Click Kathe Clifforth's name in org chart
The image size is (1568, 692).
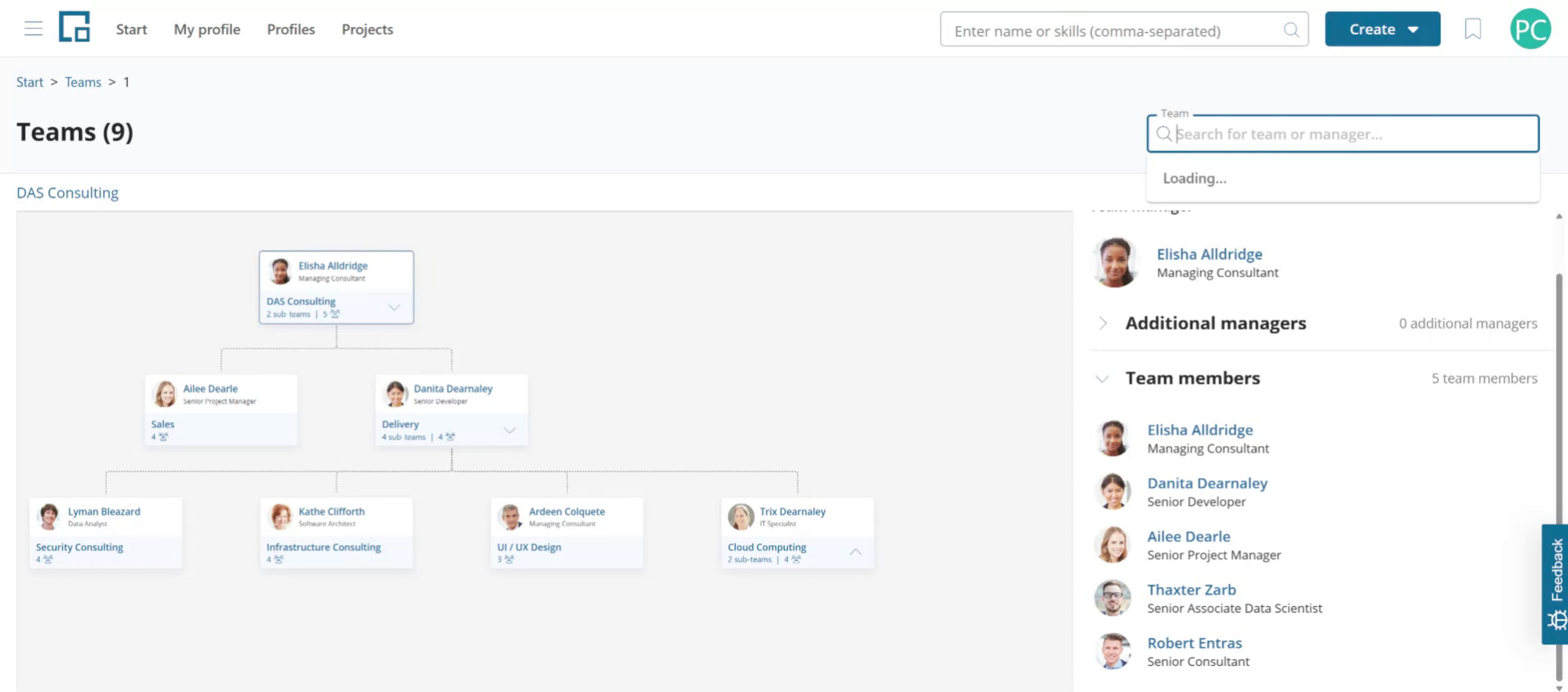coord(331,512)
